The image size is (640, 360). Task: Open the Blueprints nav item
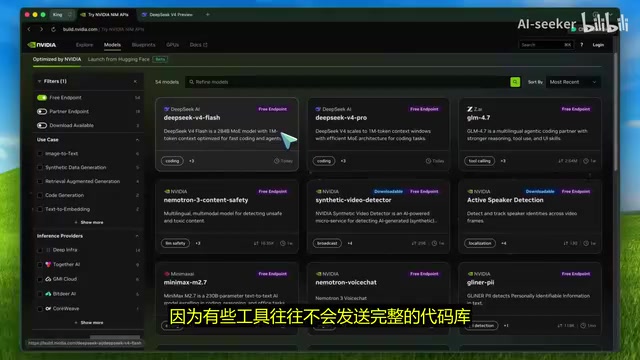click(x=143, y=45)
